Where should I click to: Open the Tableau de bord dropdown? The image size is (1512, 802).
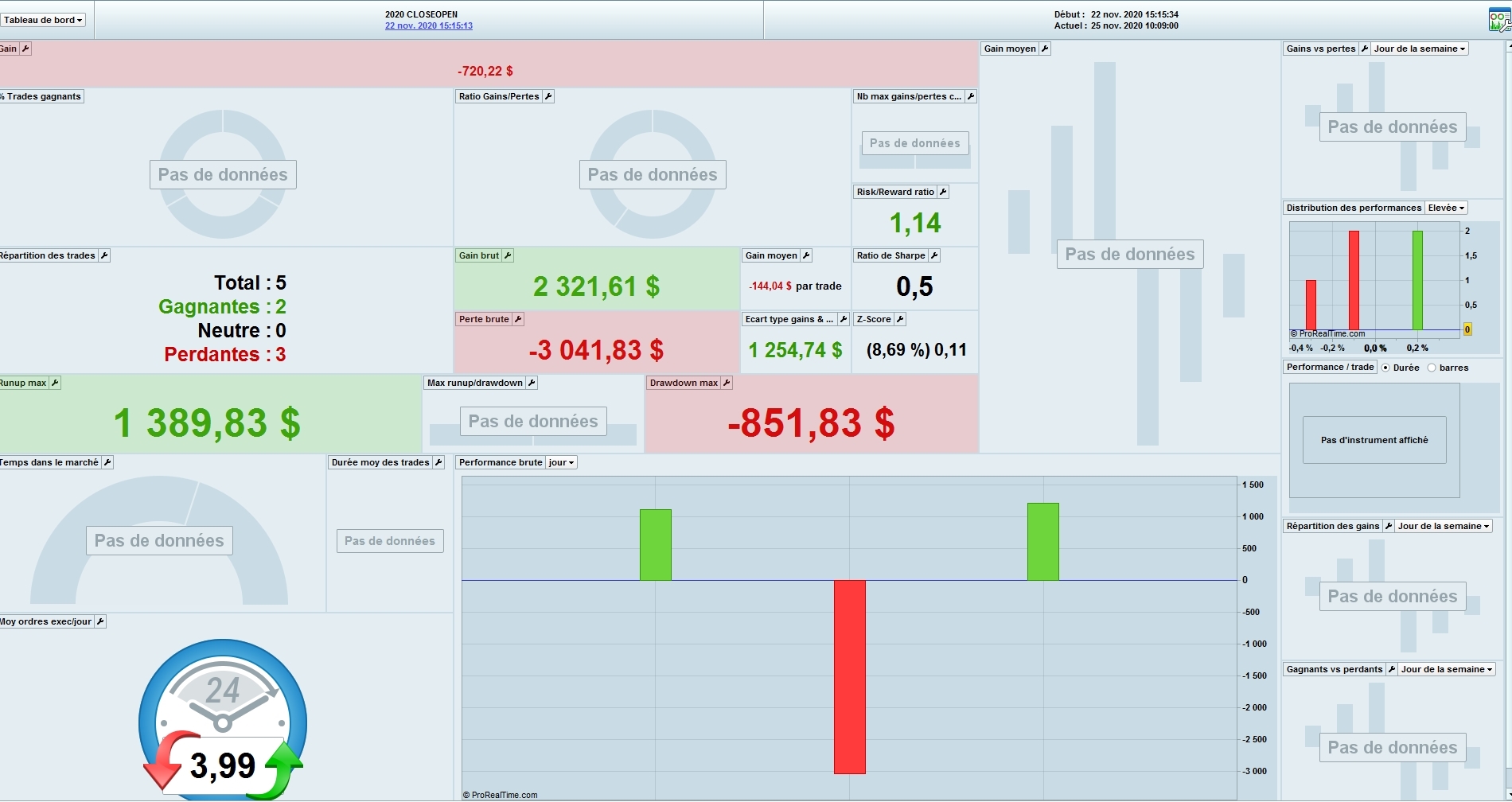click(44, 20)
